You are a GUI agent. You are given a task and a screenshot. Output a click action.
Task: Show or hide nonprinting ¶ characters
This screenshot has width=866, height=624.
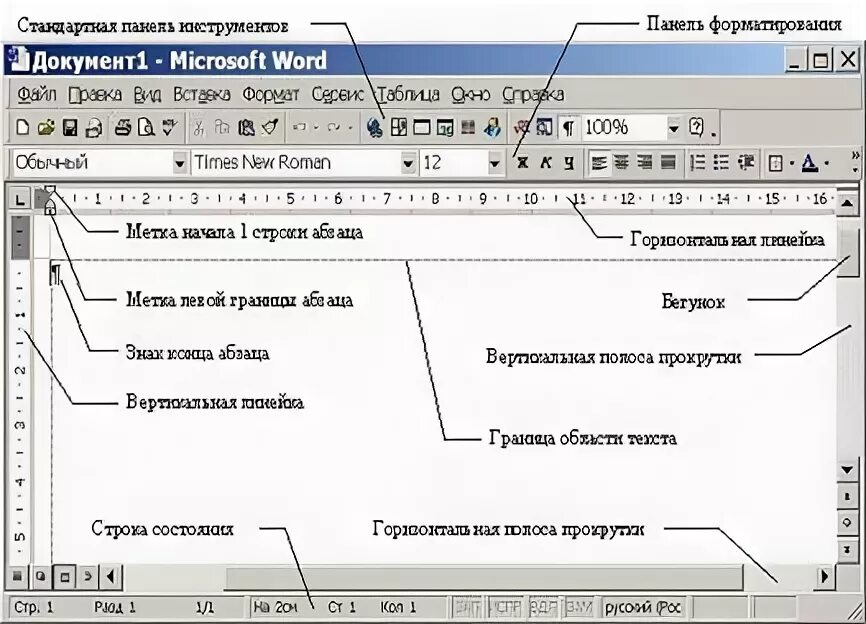click(568, 128)
